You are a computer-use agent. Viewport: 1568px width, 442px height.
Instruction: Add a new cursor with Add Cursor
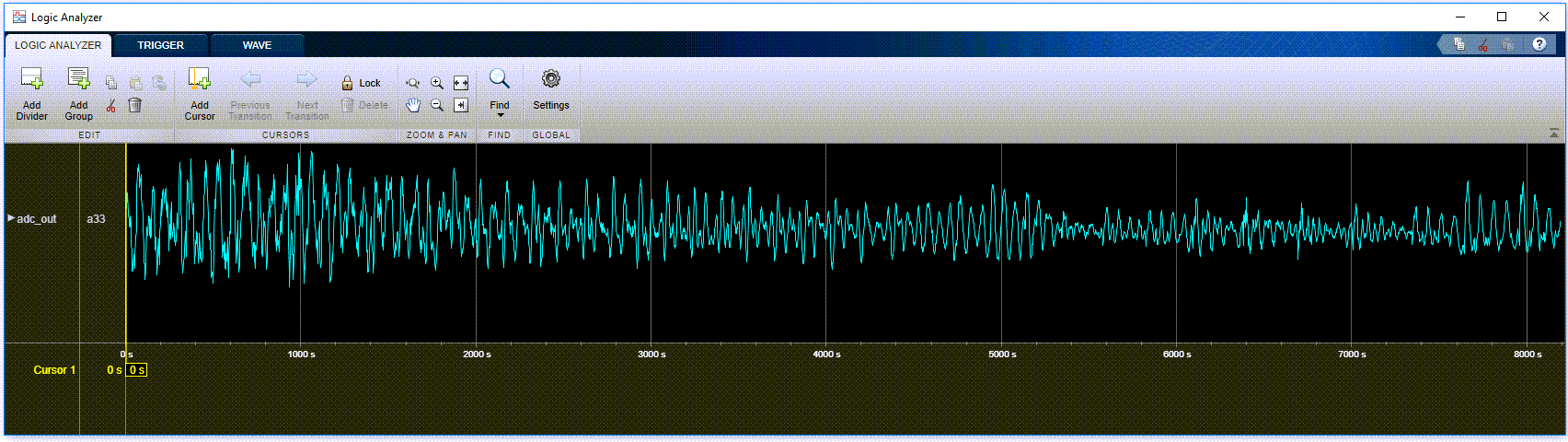pos(200,81)
